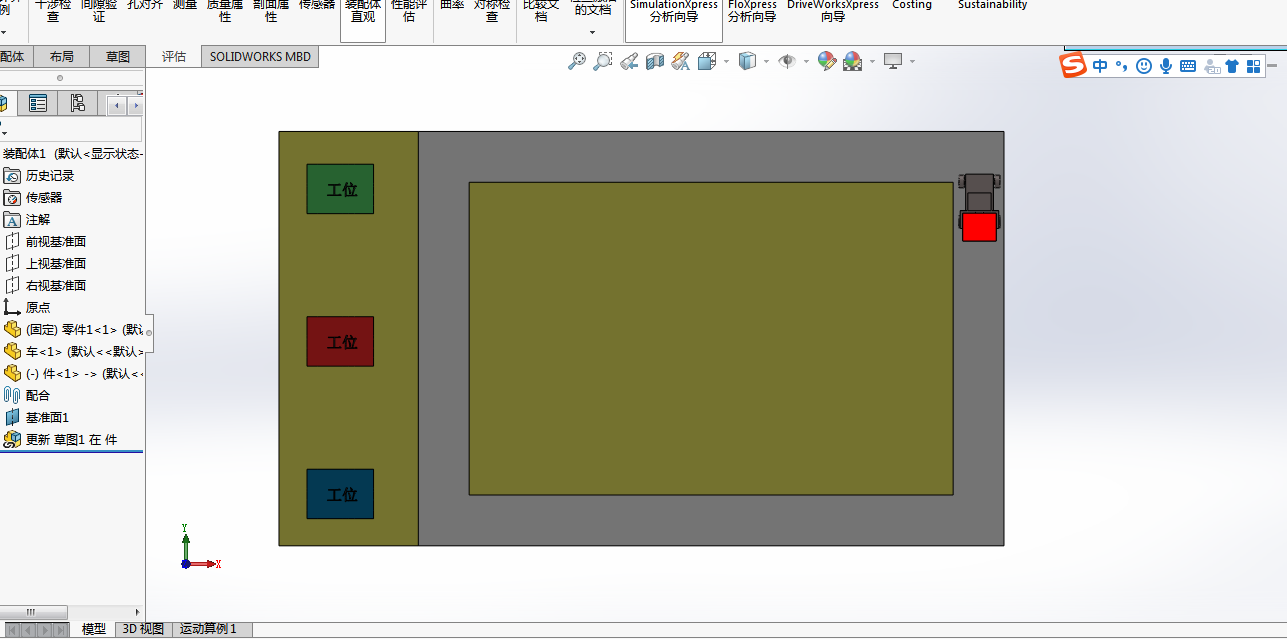Switch to the 草图 tab
The width and height of the screenshot is (1287, 639).
pyautogui.click(x=118, y=57)
